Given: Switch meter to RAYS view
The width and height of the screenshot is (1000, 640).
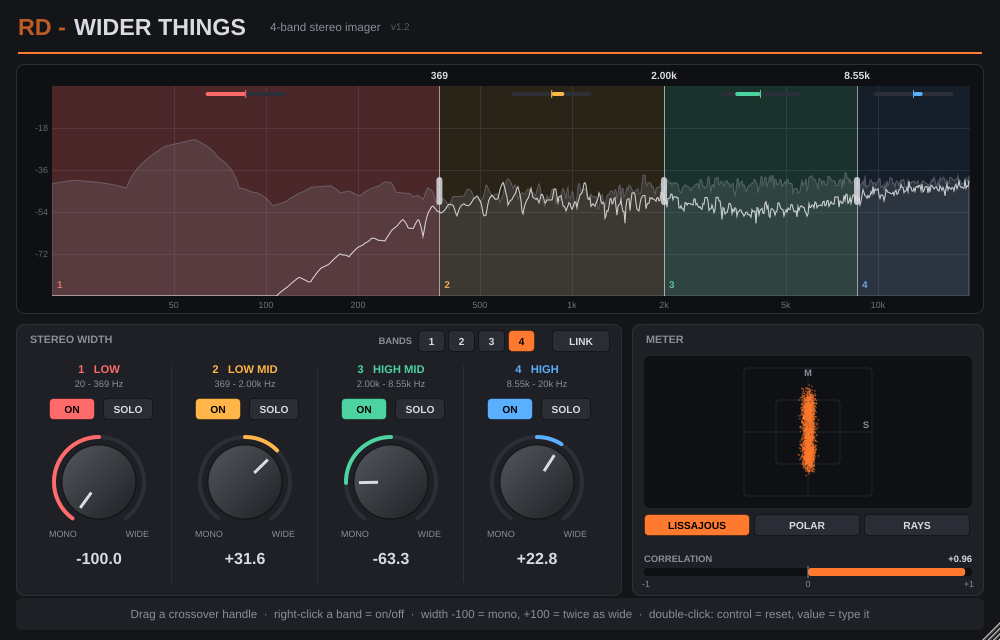Looking at the screenshot, I should point(917,525).
